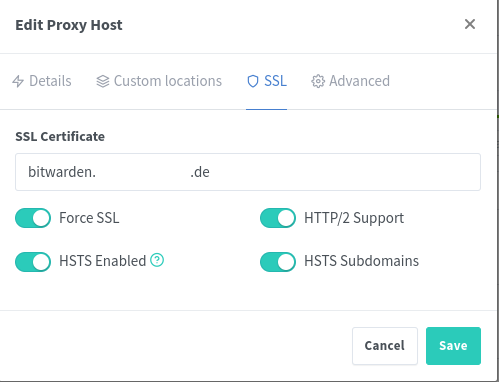Image resolution: width=499 pixels, height=382 pixels.
Task: Click the Cancel button
Action: click(x=385, y=346)
